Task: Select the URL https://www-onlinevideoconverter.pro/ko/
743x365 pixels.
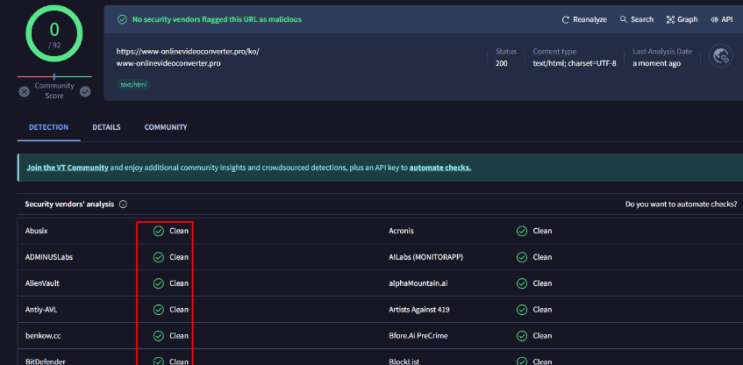Action: pos(188,52)
